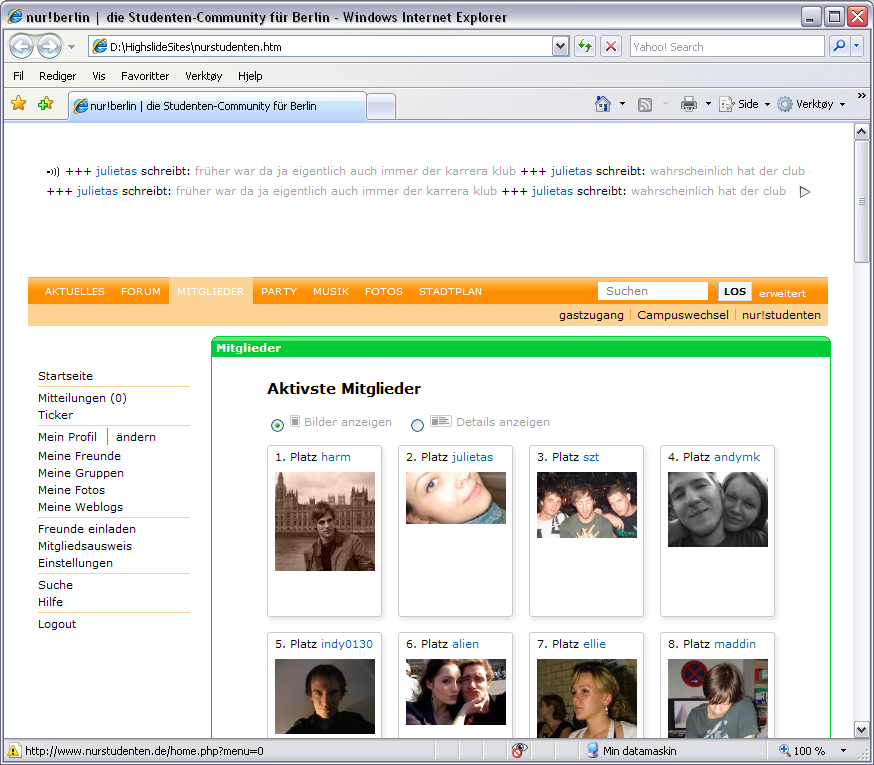Open the Side toolbar menu
Image resolution: width=874 pixels, height=765 pixels.
point(745,104)
